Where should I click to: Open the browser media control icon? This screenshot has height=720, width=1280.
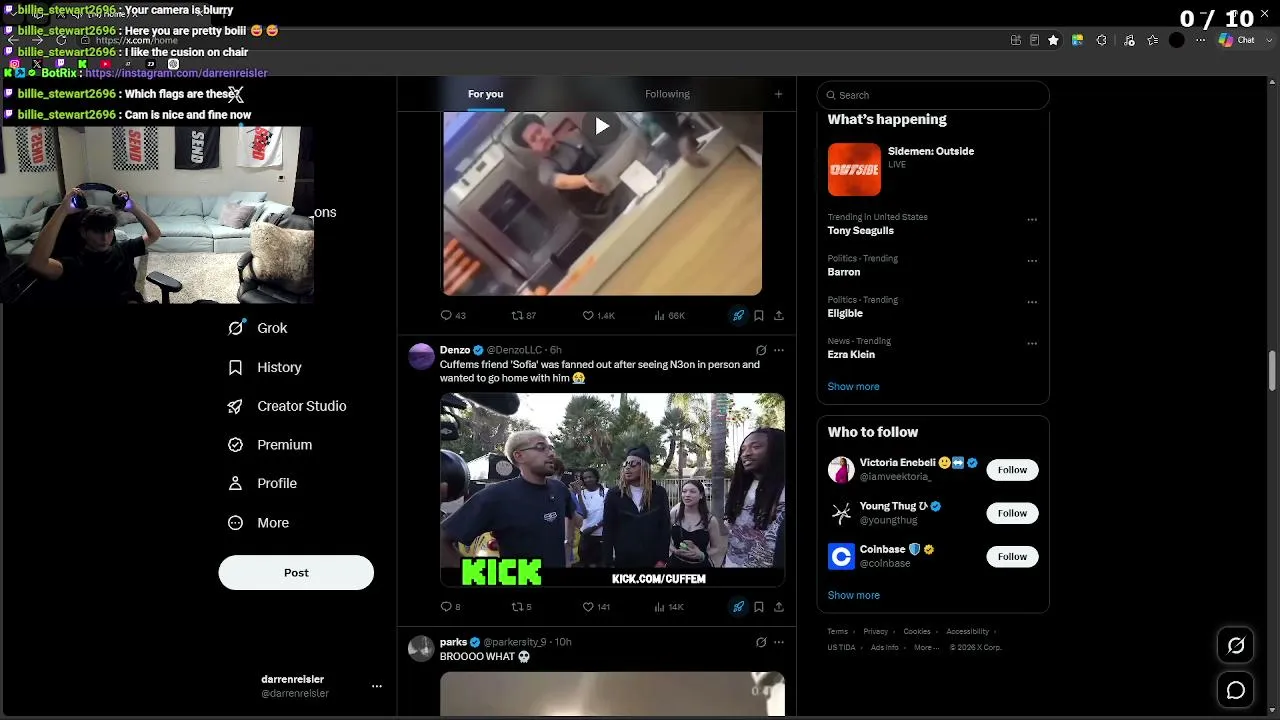pos(1129,40)
